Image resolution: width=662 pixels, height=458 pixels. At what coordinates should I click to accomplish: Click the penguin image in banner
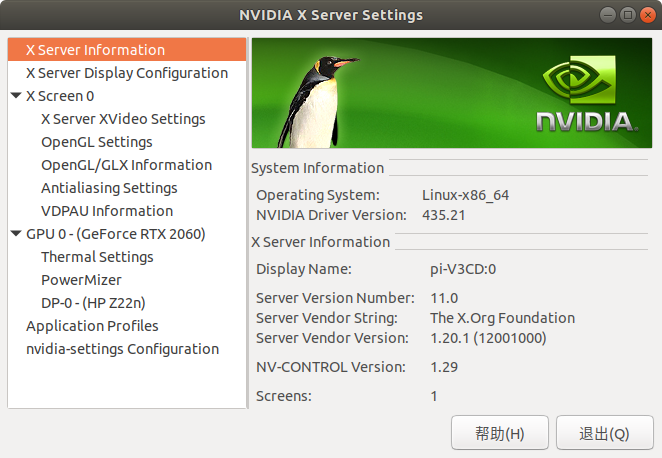click(319, 102)
